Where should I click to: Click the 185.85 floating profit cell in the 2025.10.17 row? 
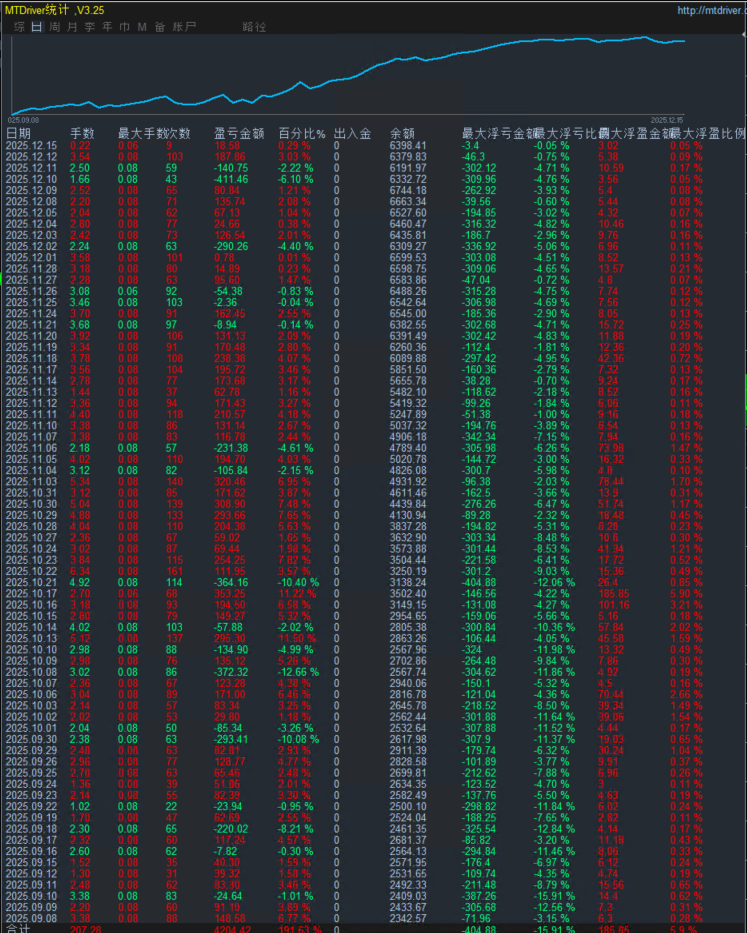[613, 594]
